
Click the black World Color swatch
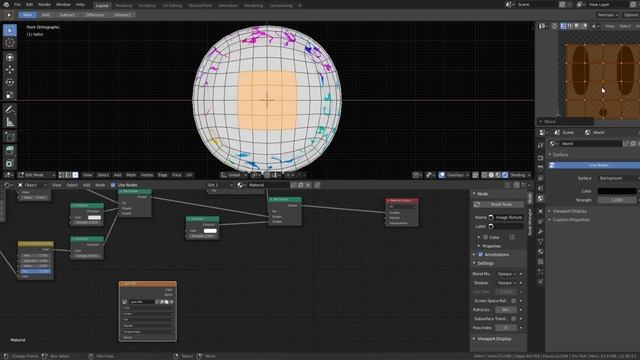tap(617, 191)
